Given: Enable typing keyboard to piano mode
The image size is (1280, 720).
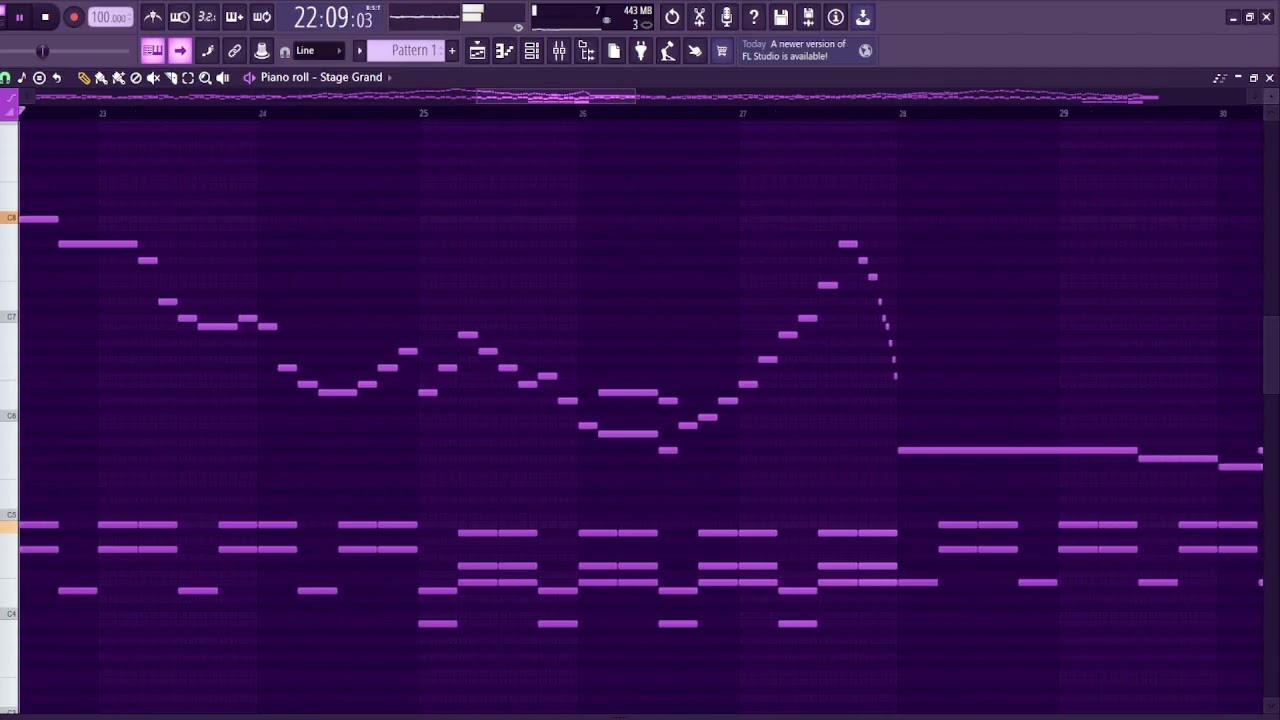Looking at the screenshot, I should pos(152,51).
